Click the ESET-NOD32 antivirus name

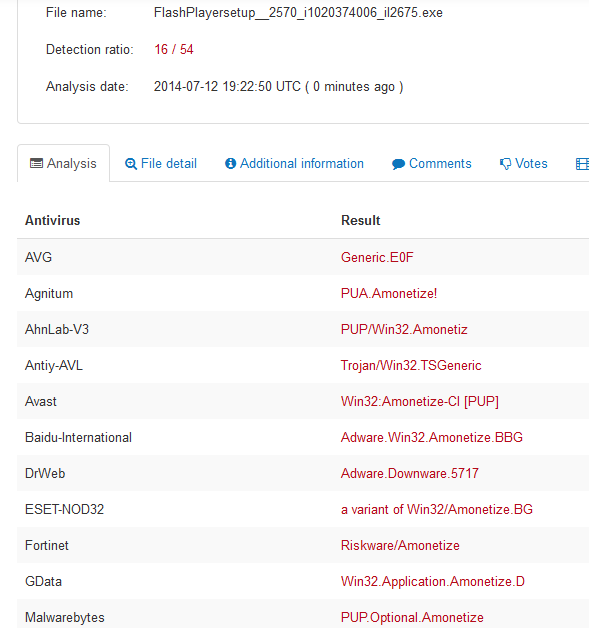point(64,509)
